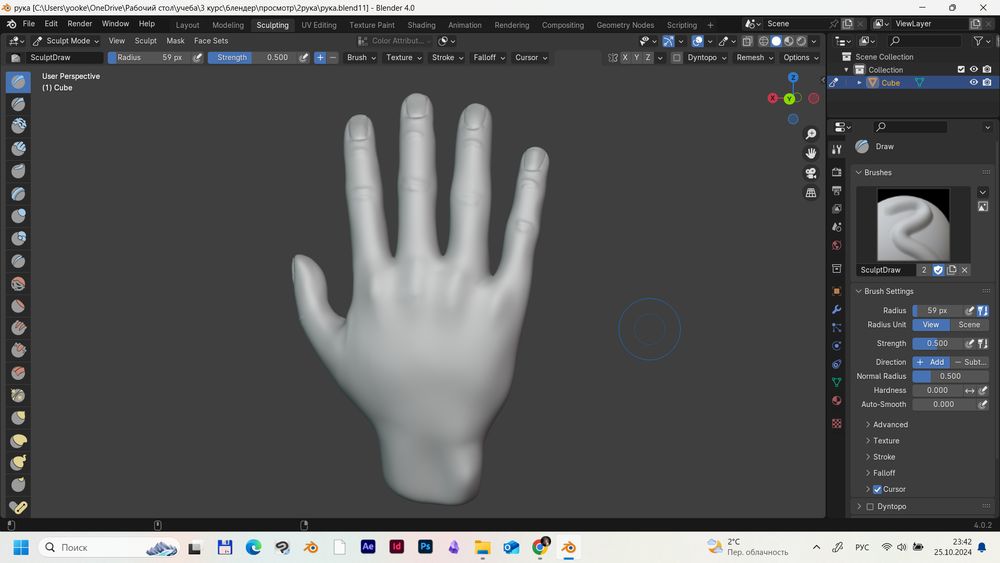Click the pan hand icon in the viewport
1000x563 pixels.
pyautogui.click(x=811, y=153)
